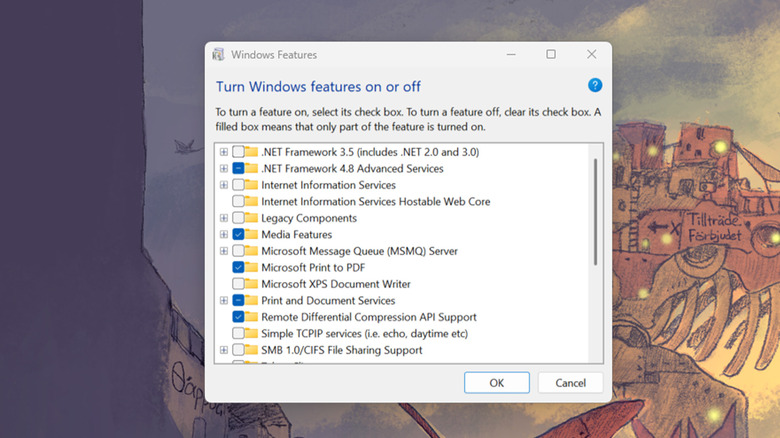Enable Microsoft Message Queue Server checkbox
This screenshot has height=438, width=780.
(238, 250)
